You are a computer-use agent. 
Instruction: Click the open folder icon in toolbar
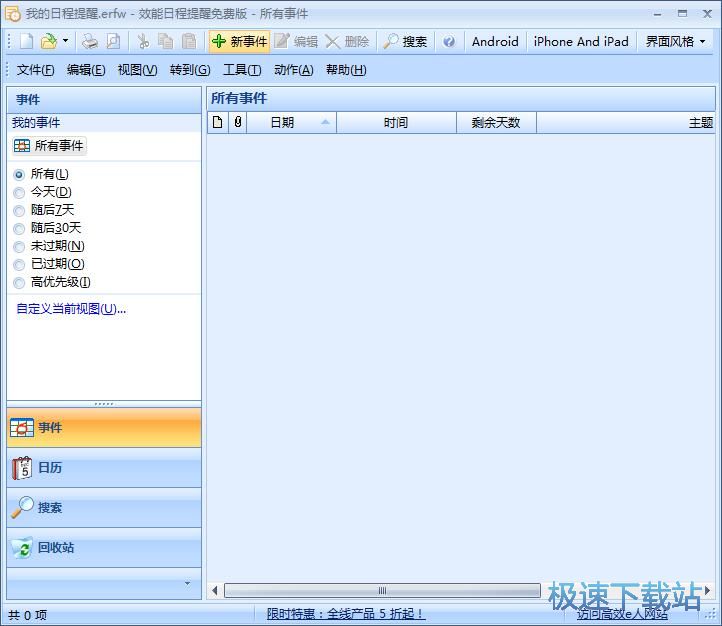click(x=48, y=41)
